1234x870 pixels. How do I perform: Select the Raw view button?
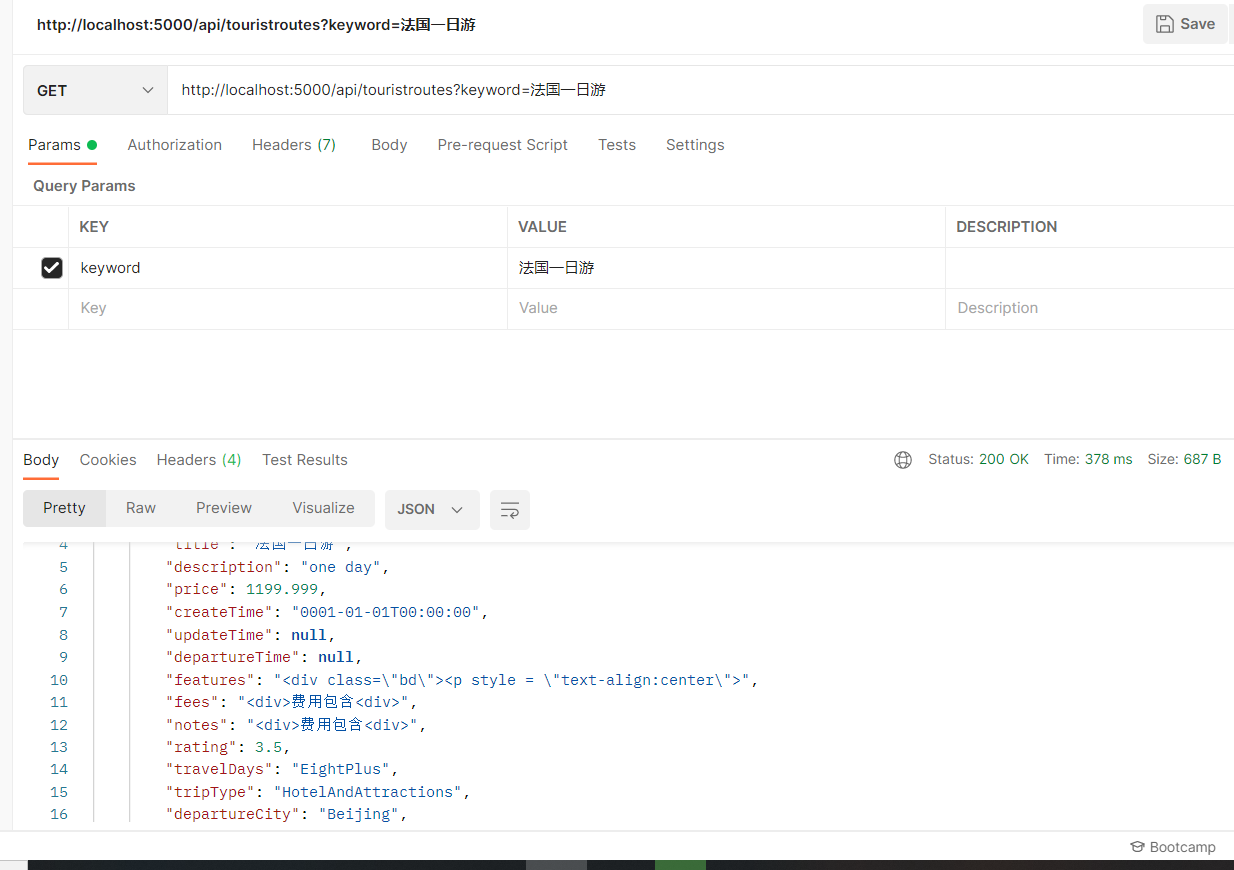141,508
